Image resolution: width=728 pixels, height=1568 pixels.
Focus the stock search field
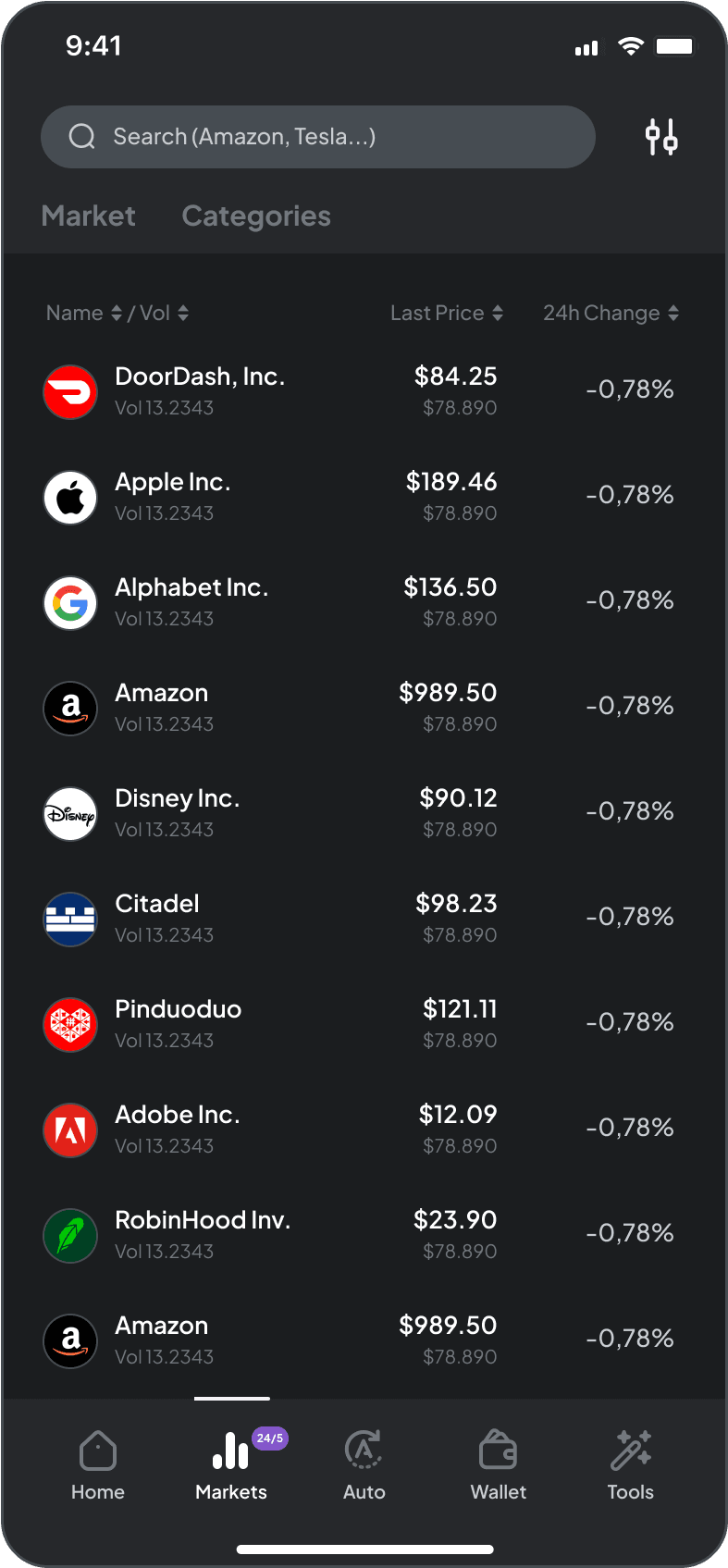(x=317, y=137)
